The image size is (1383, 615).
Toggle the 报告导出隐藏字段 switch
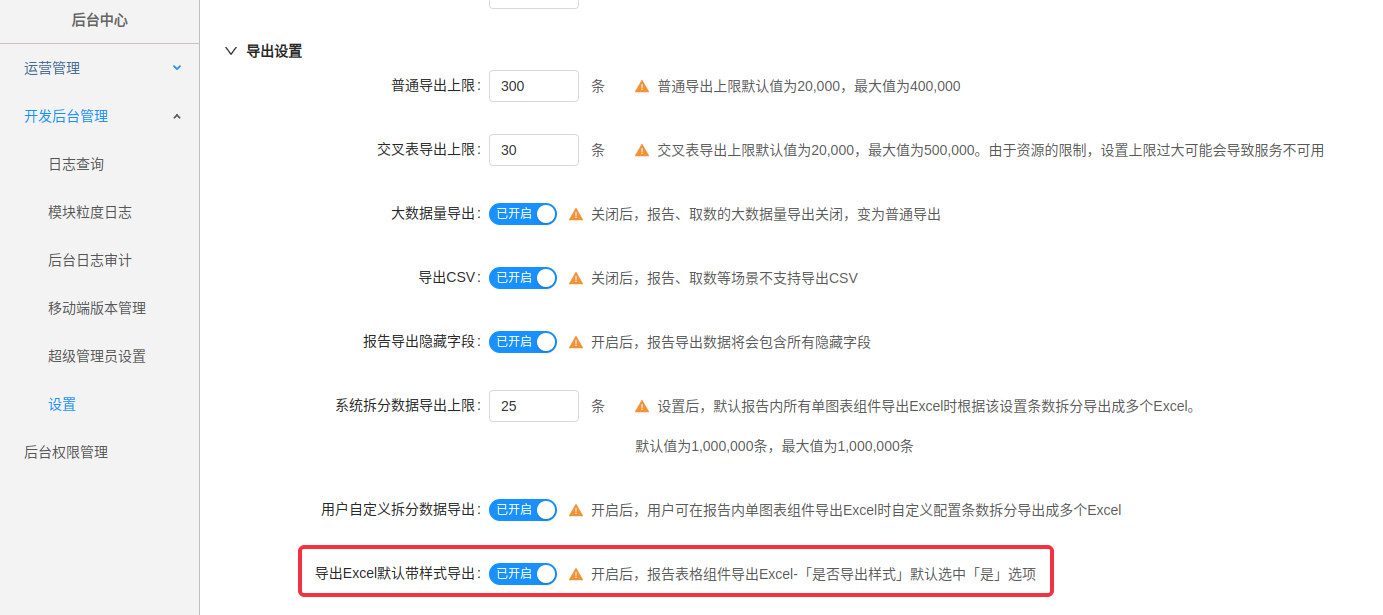point(523,342)
